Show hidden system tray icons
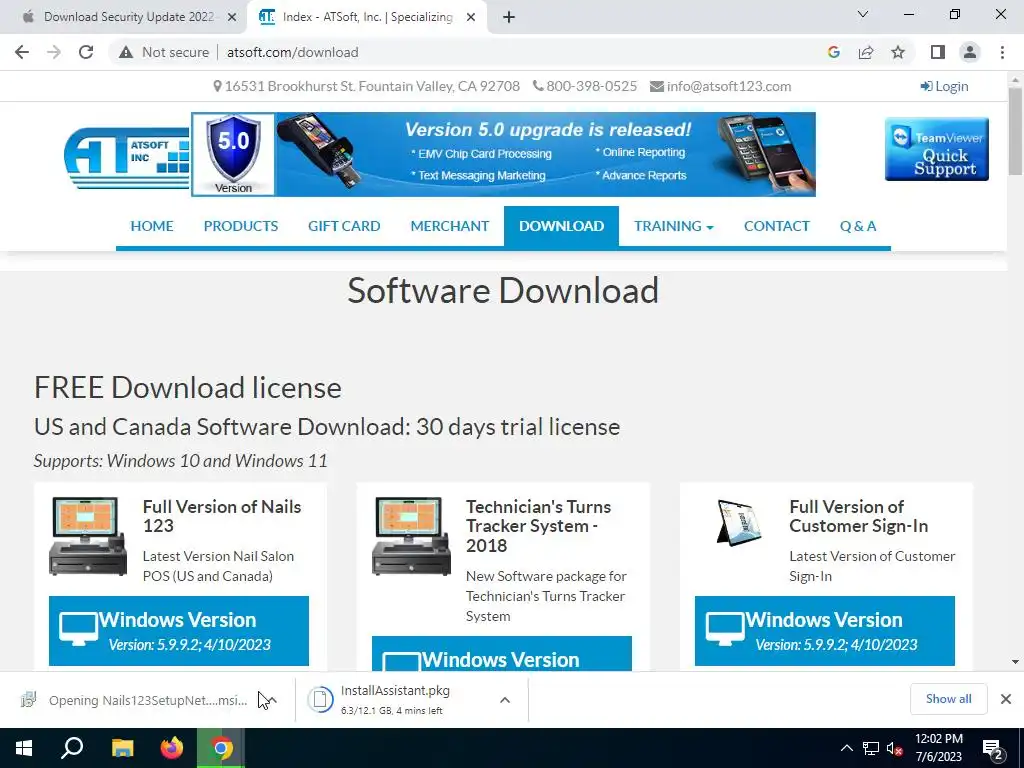This screenshot has width=1024, height=768. point(846,748)
